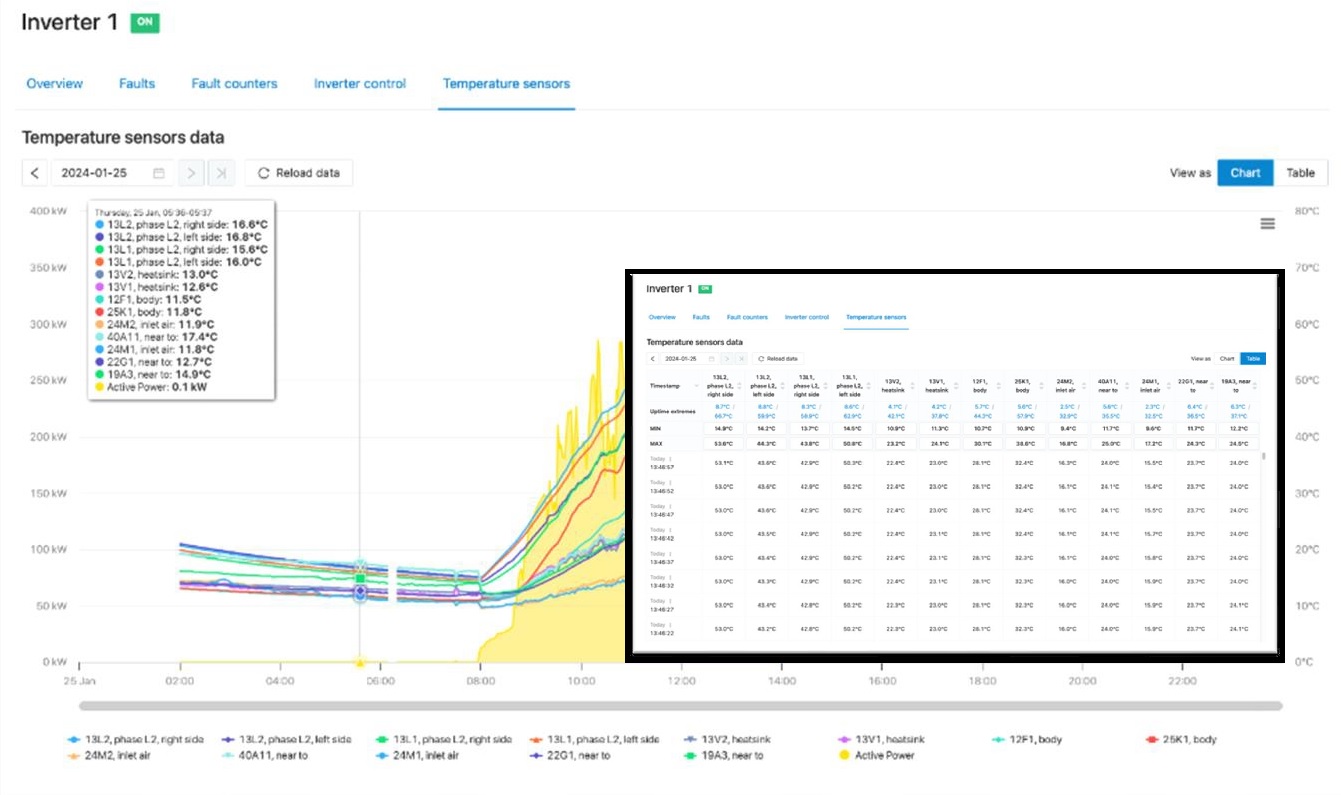The height and width of the screenshot is (795, 1341).
Task: Open date picker showing 2024-01-25 in main window
Action: (x=111, y=173)
